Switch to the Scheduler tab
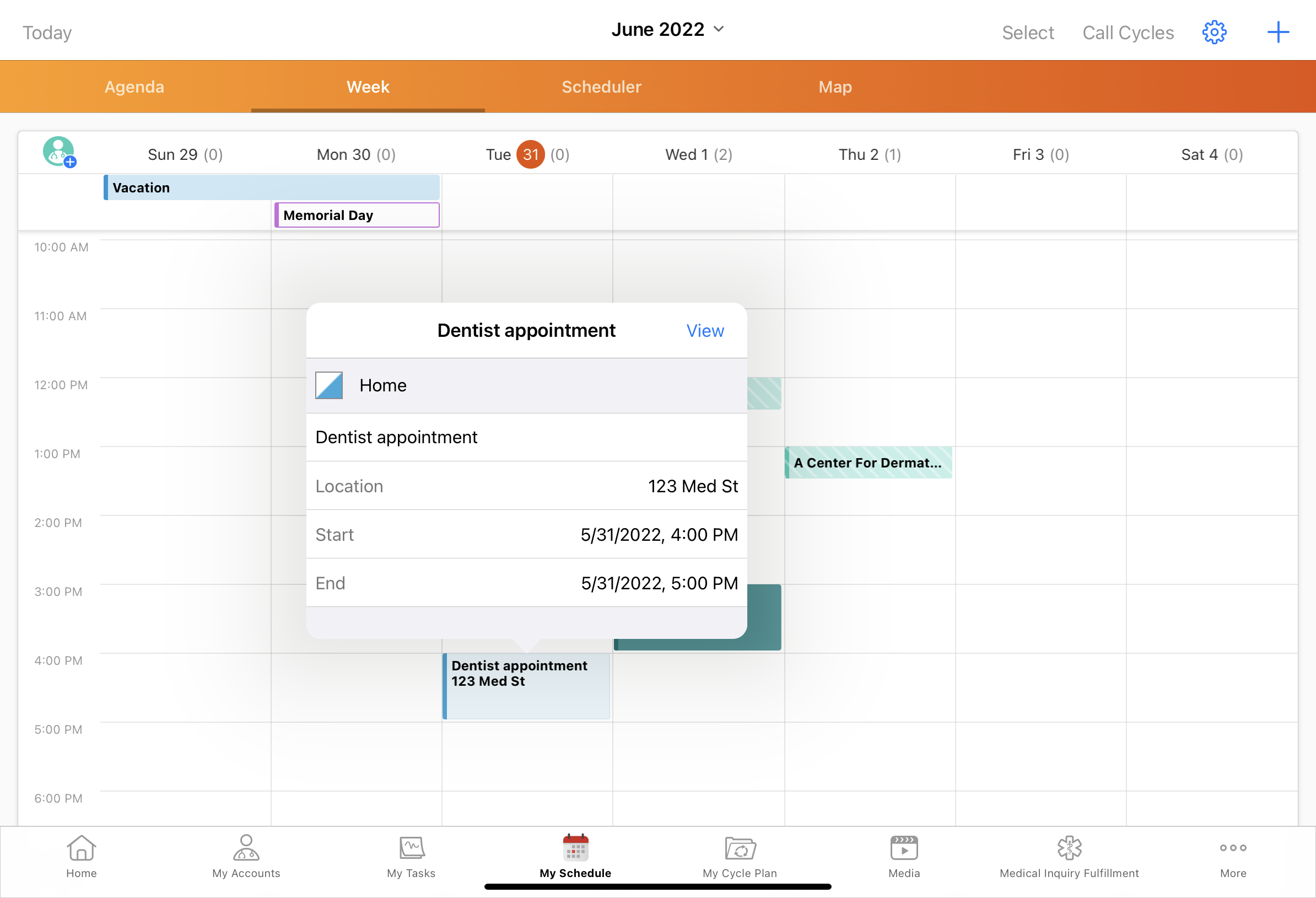The width and height of the screenshot is (1316, 898). click(x=601, y=87)
